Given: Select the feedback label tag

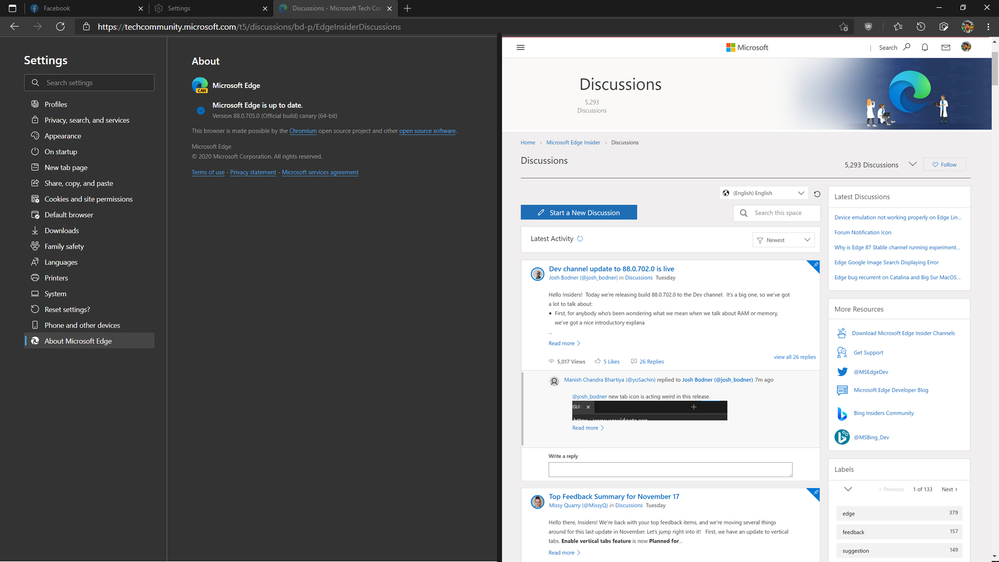Looking at the screenshot, I should point(899,531).
